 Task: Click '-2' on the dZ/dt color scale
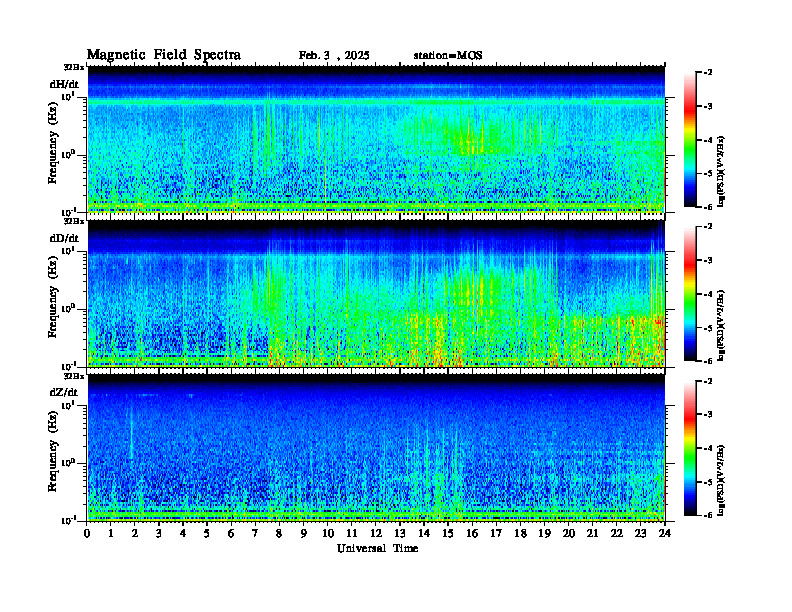point(708,381)
